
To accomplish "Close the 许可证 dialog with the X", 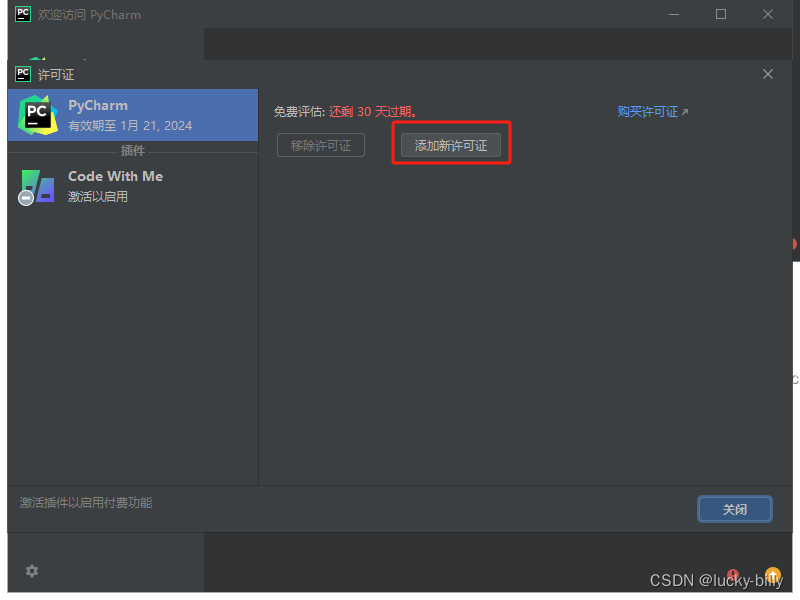I will coord(768,74).
